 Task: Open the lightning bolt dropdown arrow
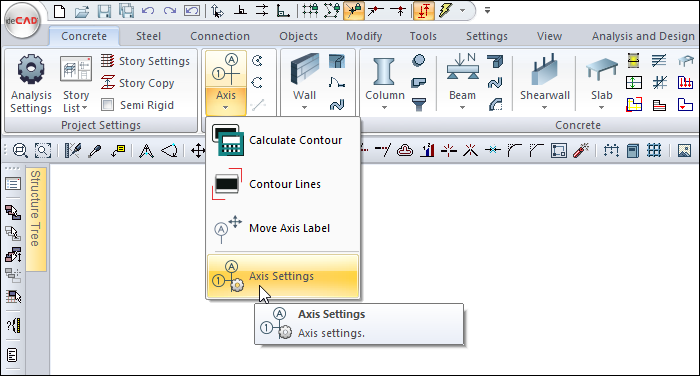(x=462, y=11)
